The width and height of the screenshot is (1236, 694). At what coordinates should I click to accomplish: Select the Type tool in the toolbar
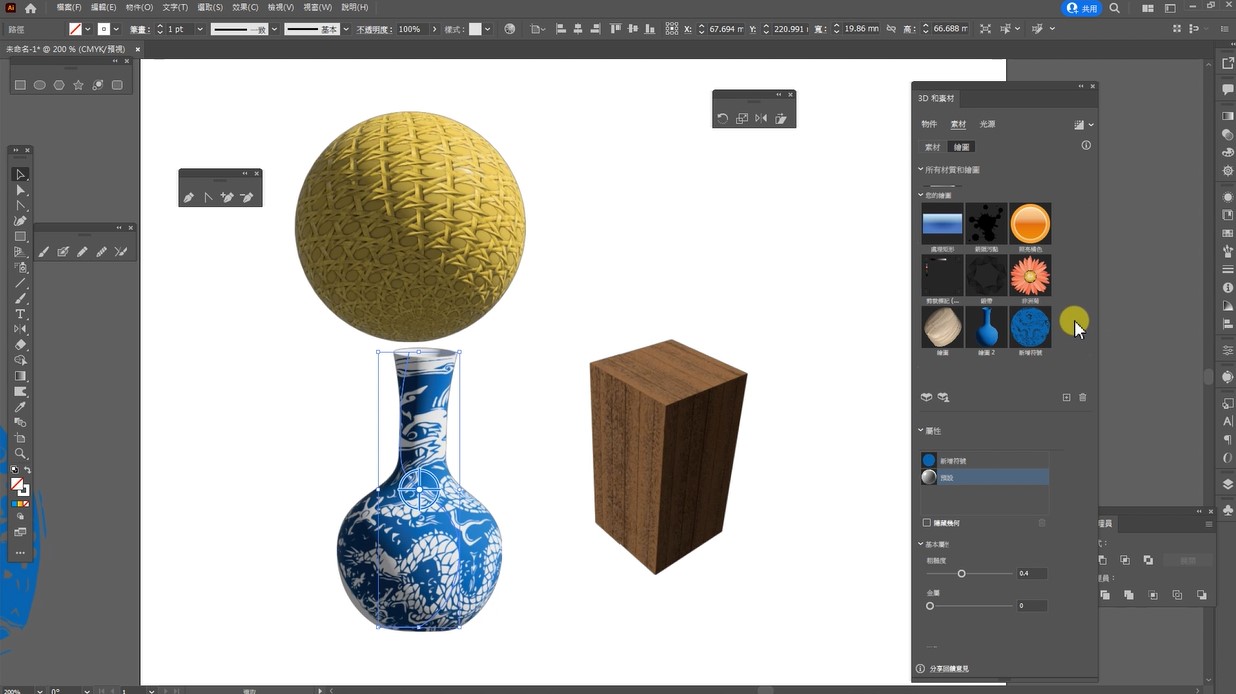point(20,314)
